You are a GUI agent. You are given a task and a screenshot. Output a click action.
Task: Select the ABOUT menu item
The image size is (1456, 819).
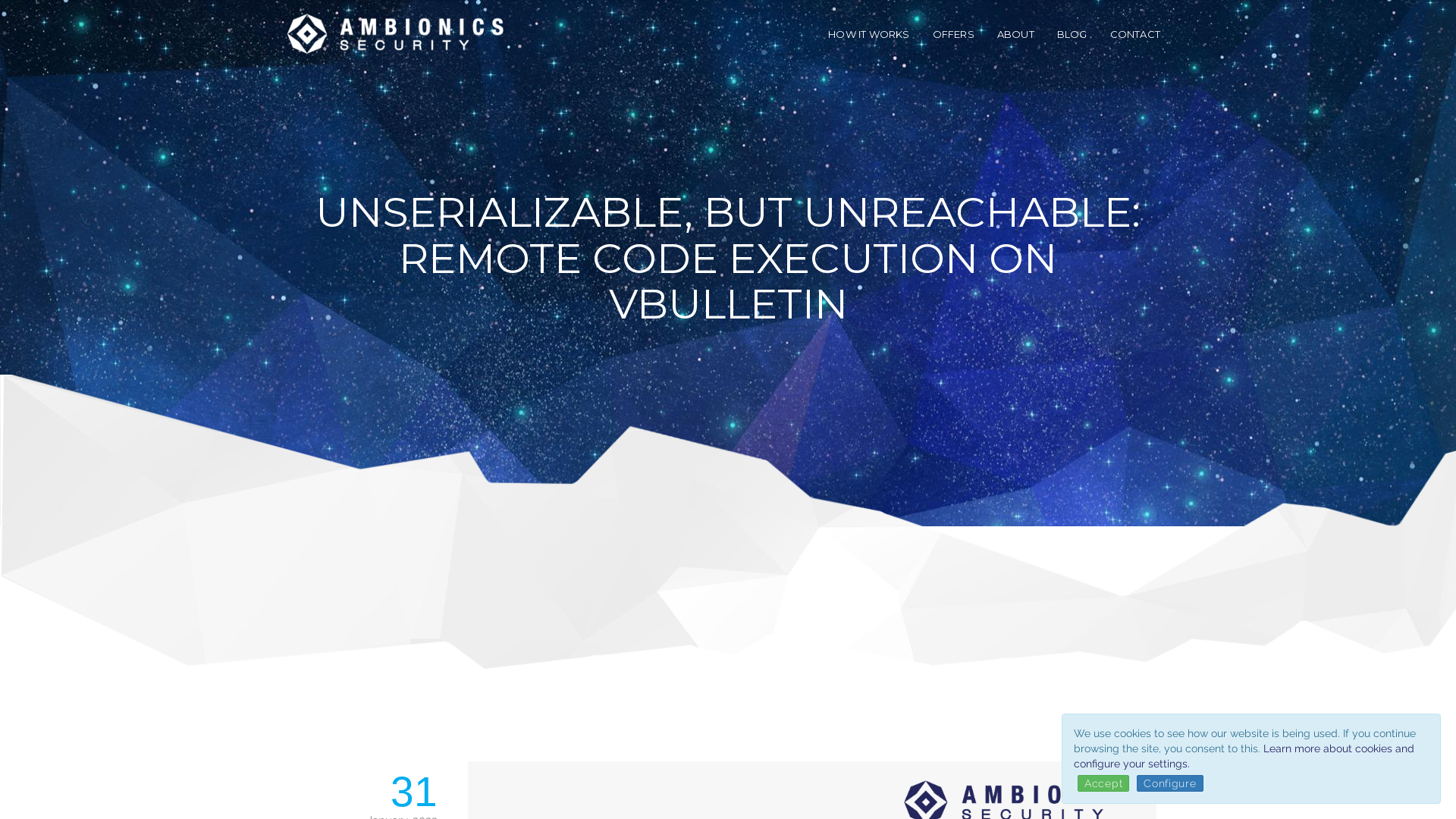click(1015, 34)
